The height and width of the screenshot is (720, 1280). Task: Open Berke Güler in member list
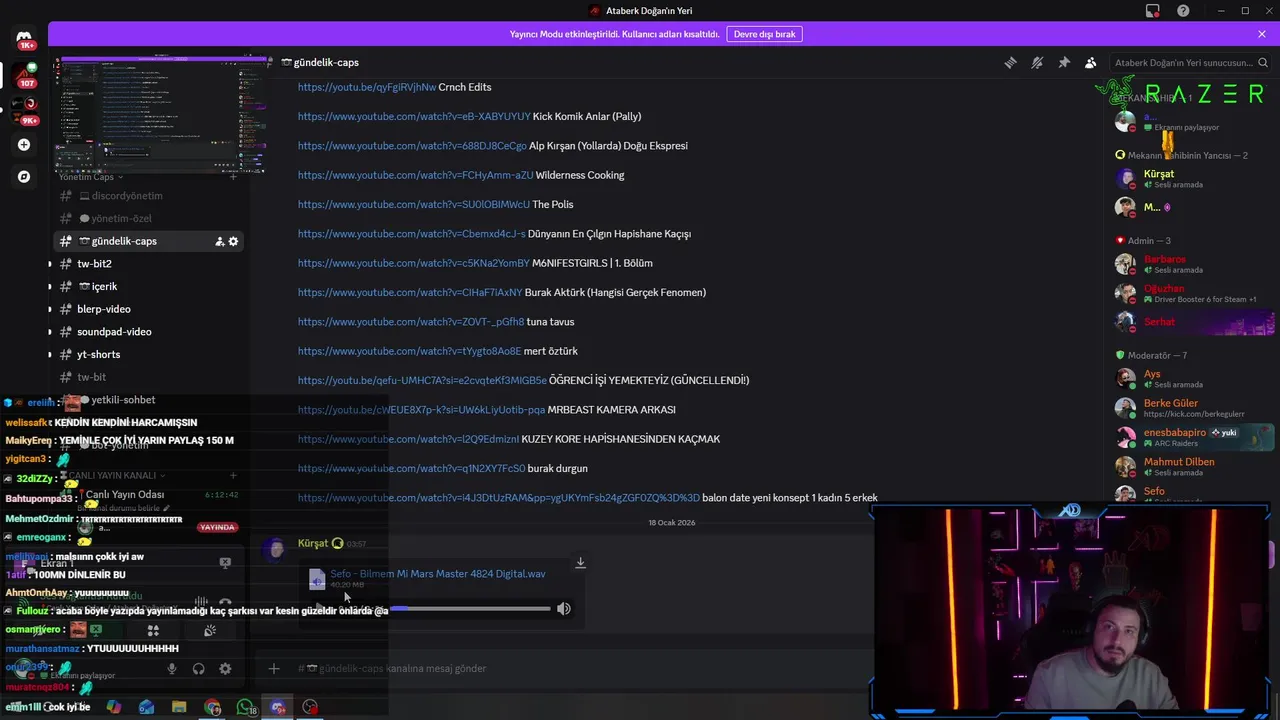pyautogui.click(x=1192, y=408)
